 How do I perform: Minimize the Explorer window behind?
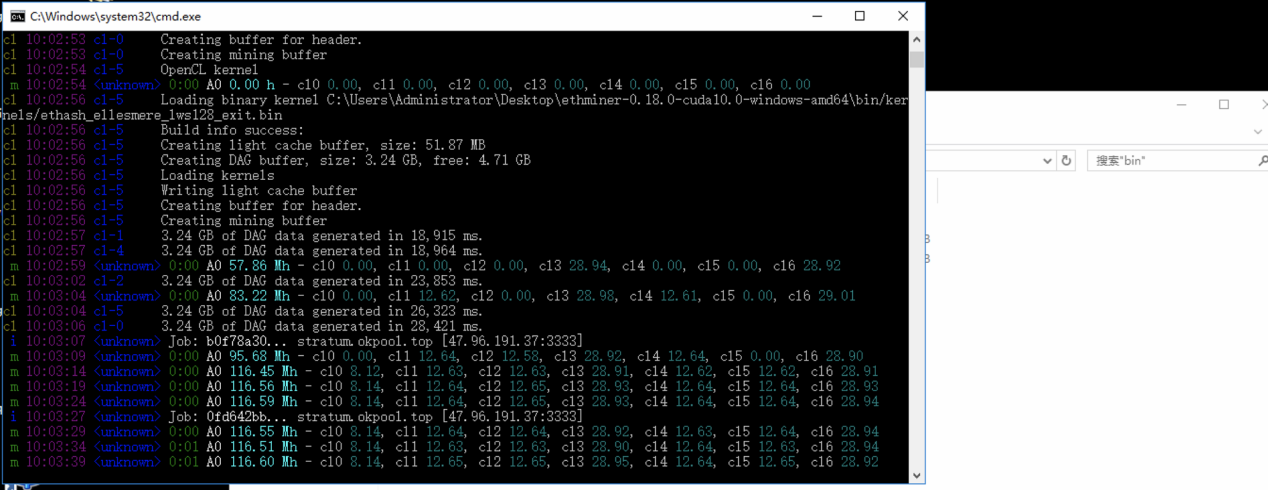[1182, 105]
